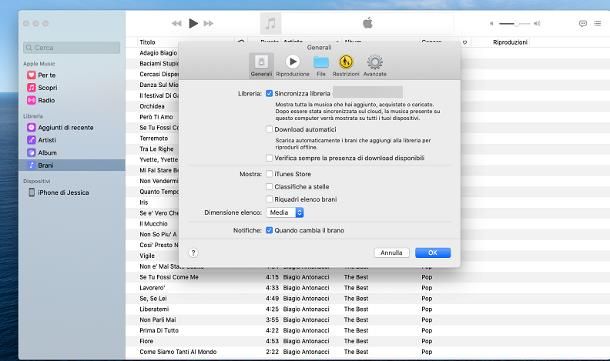Select the song Liberatemi
The height and width of the screenshot is (361, 610).
point(154,309)
